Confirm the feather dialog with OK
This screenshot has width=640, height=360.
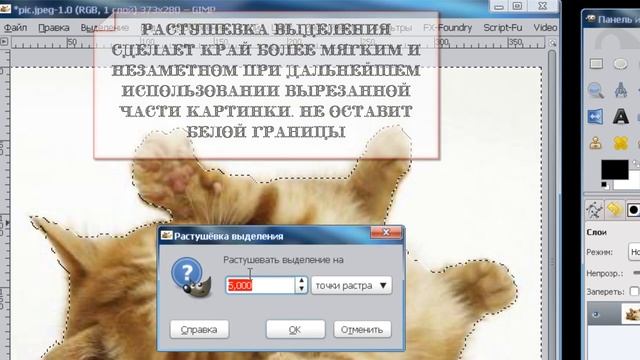pyautogui.click(x=295, y=329)
